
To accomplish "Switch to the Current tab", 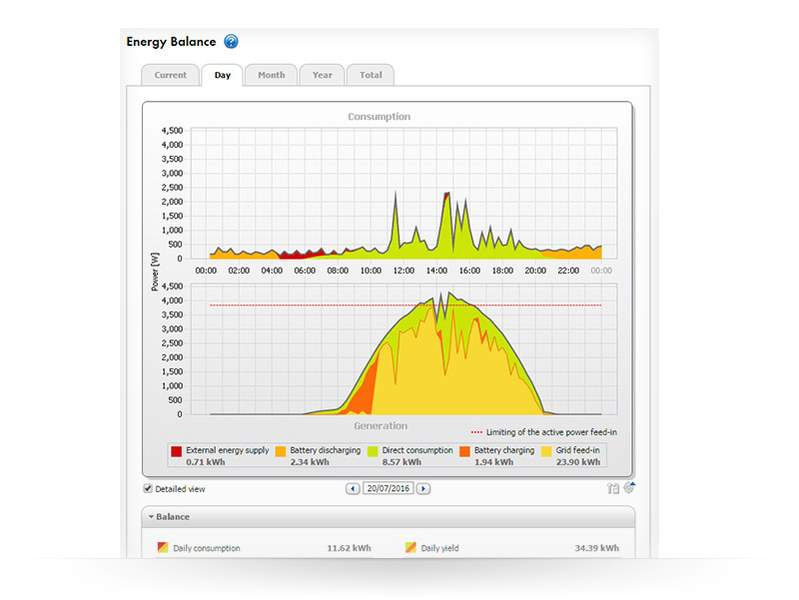I will tap(170, 75).
